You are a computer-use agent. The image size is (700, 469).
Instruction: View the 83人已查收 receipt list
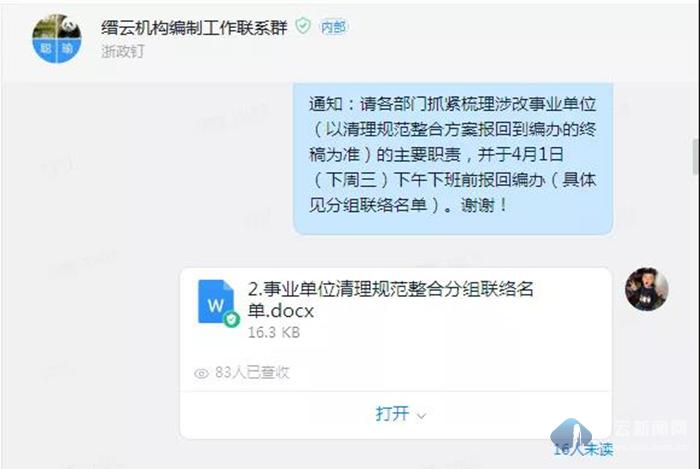[252, 372]
